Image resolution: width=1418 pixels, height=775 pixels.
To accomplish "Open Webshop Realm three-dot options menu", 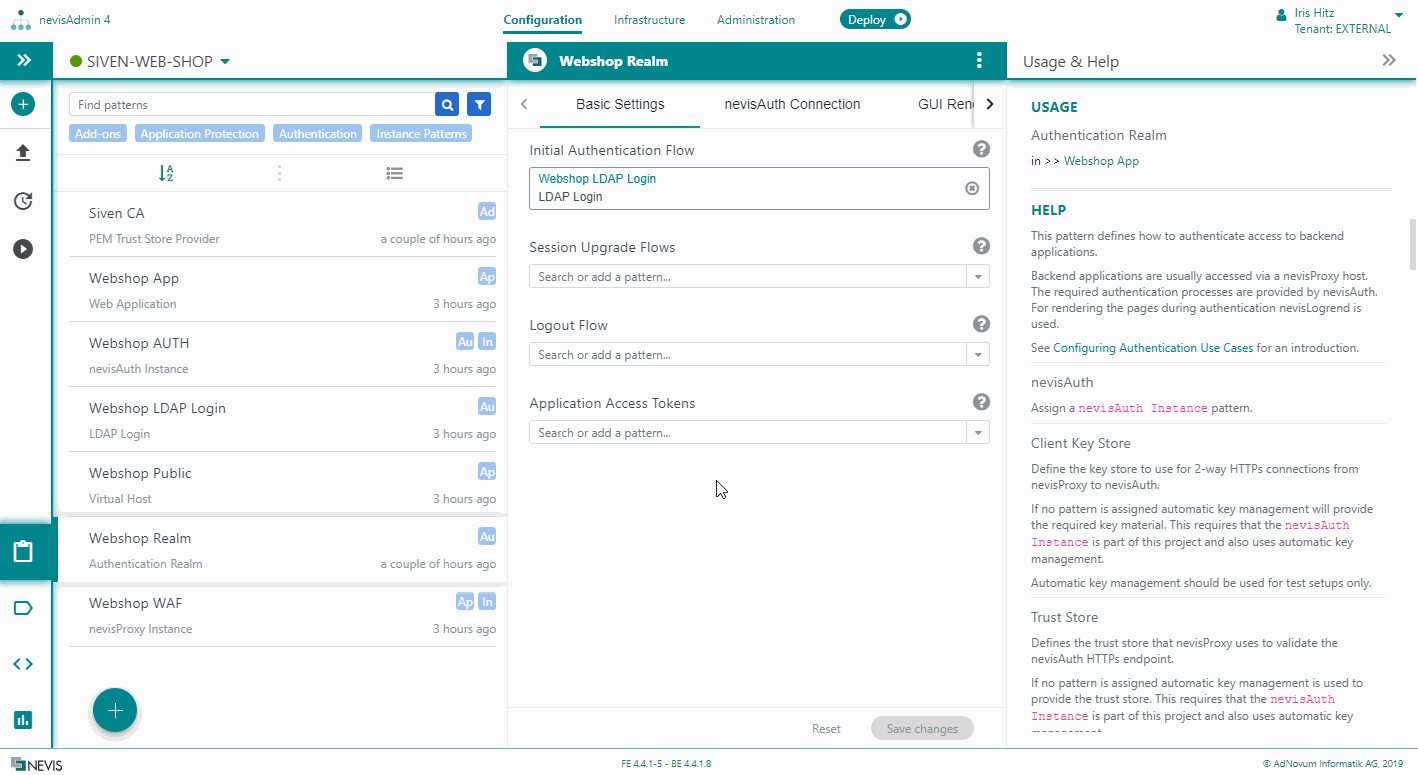I will coord(979,61).
